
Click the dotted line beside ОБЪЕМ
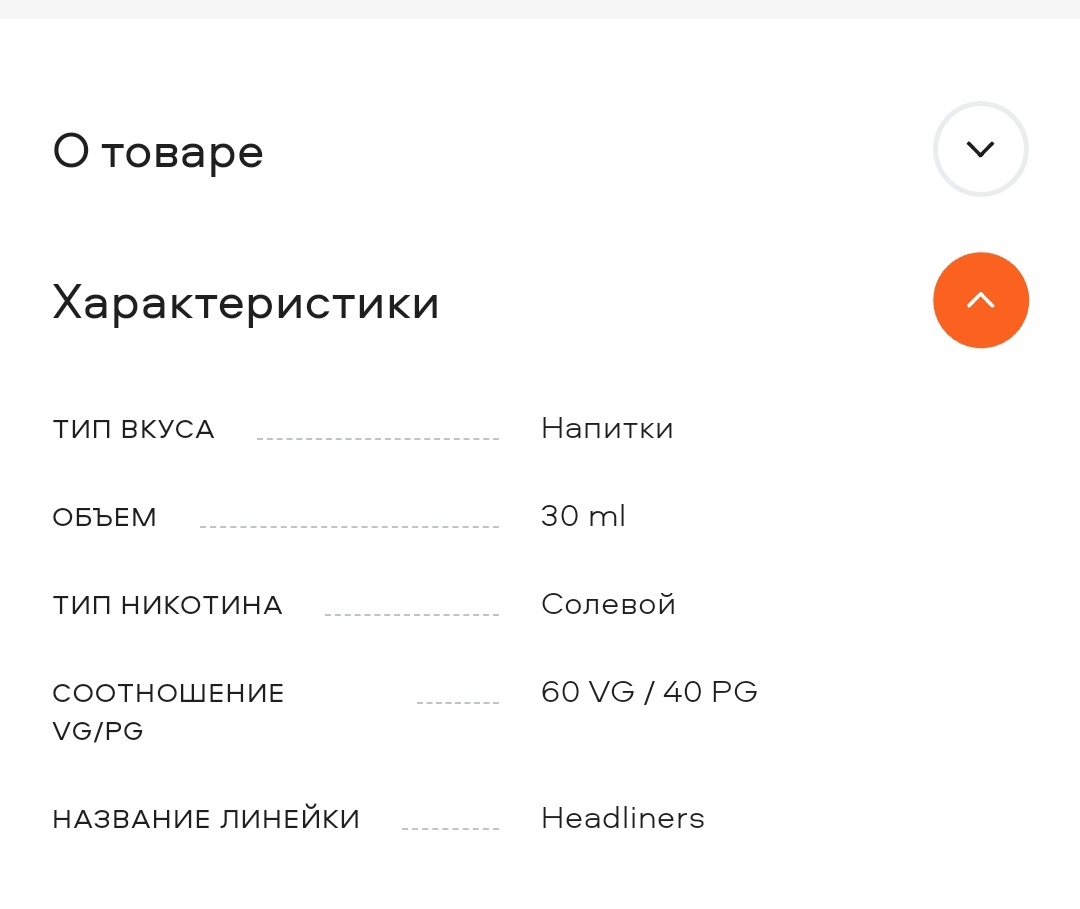pyautogui.click(x=349, y=527)
